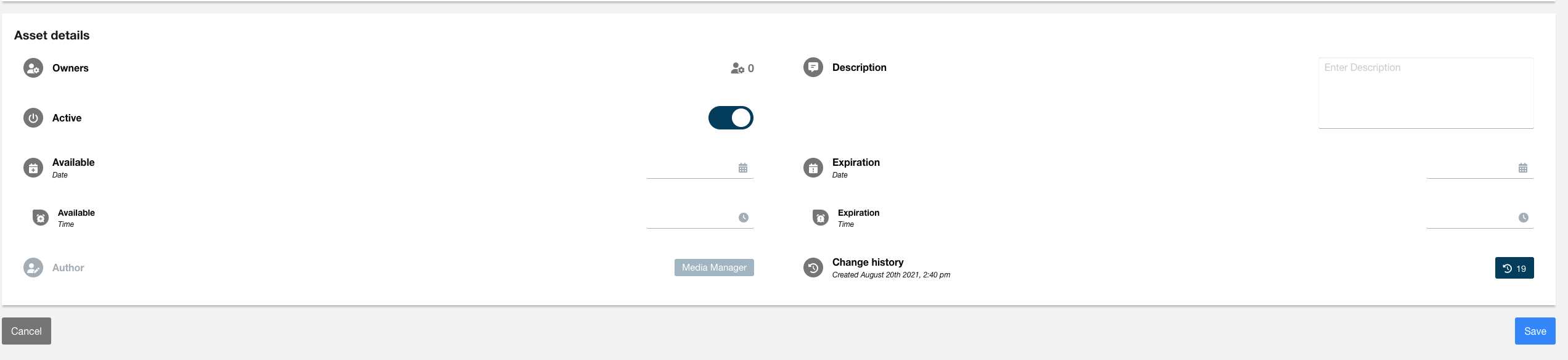Click the Expiration Date calendar circle icon
Viewport: 1568px width, 360px height.
813,168
